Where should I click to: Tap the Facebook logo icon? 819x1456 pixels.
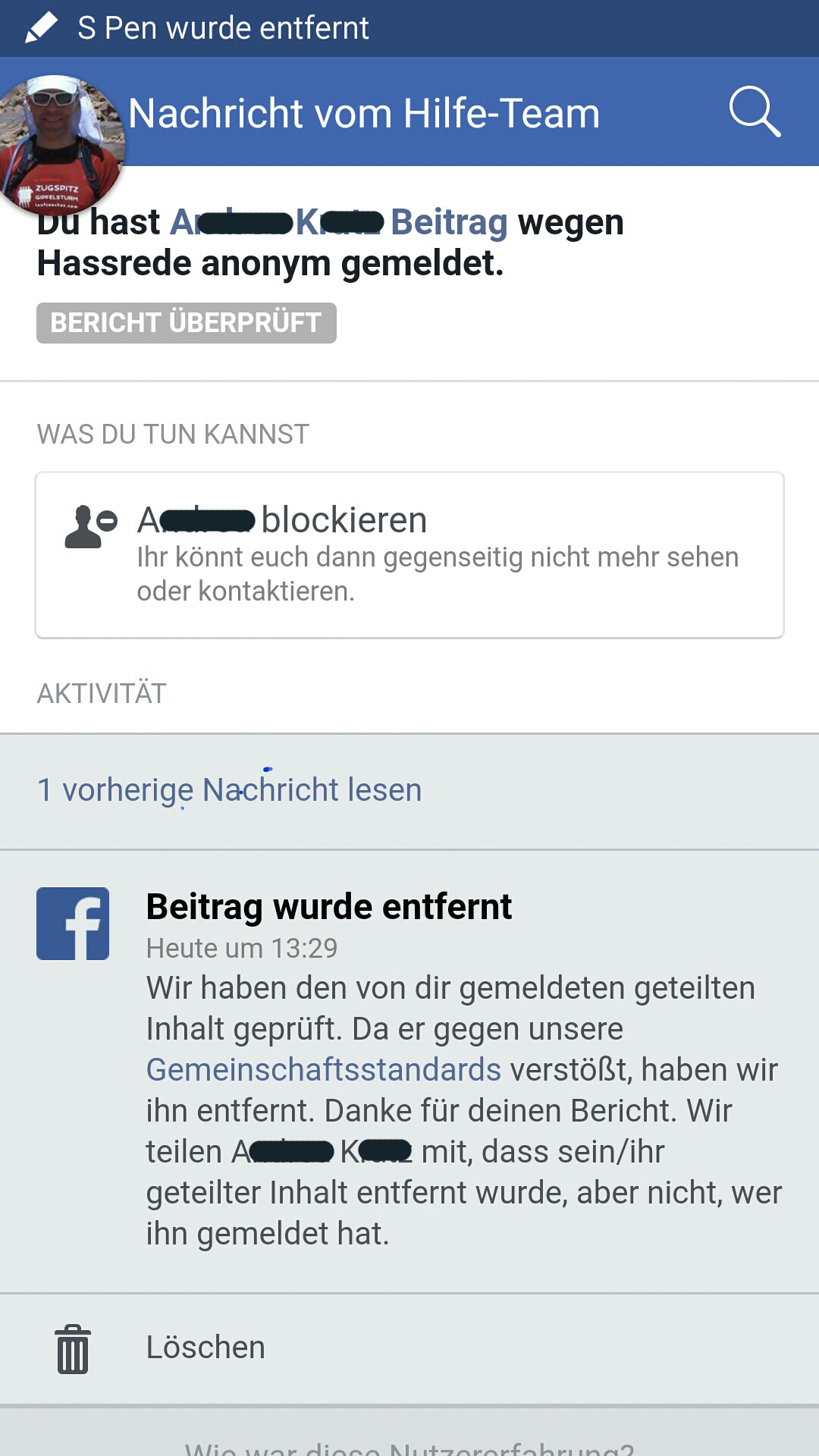pyautogui.click(x=73, y=924)
